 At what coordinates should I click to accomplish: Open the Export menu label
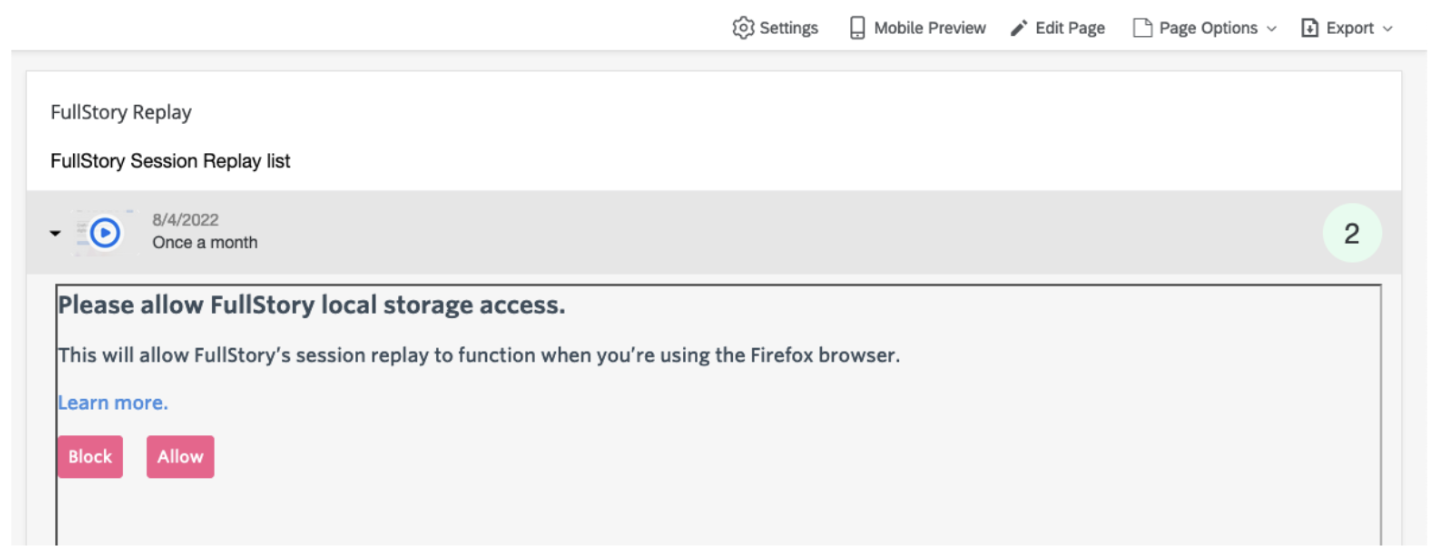point(1349,28)
